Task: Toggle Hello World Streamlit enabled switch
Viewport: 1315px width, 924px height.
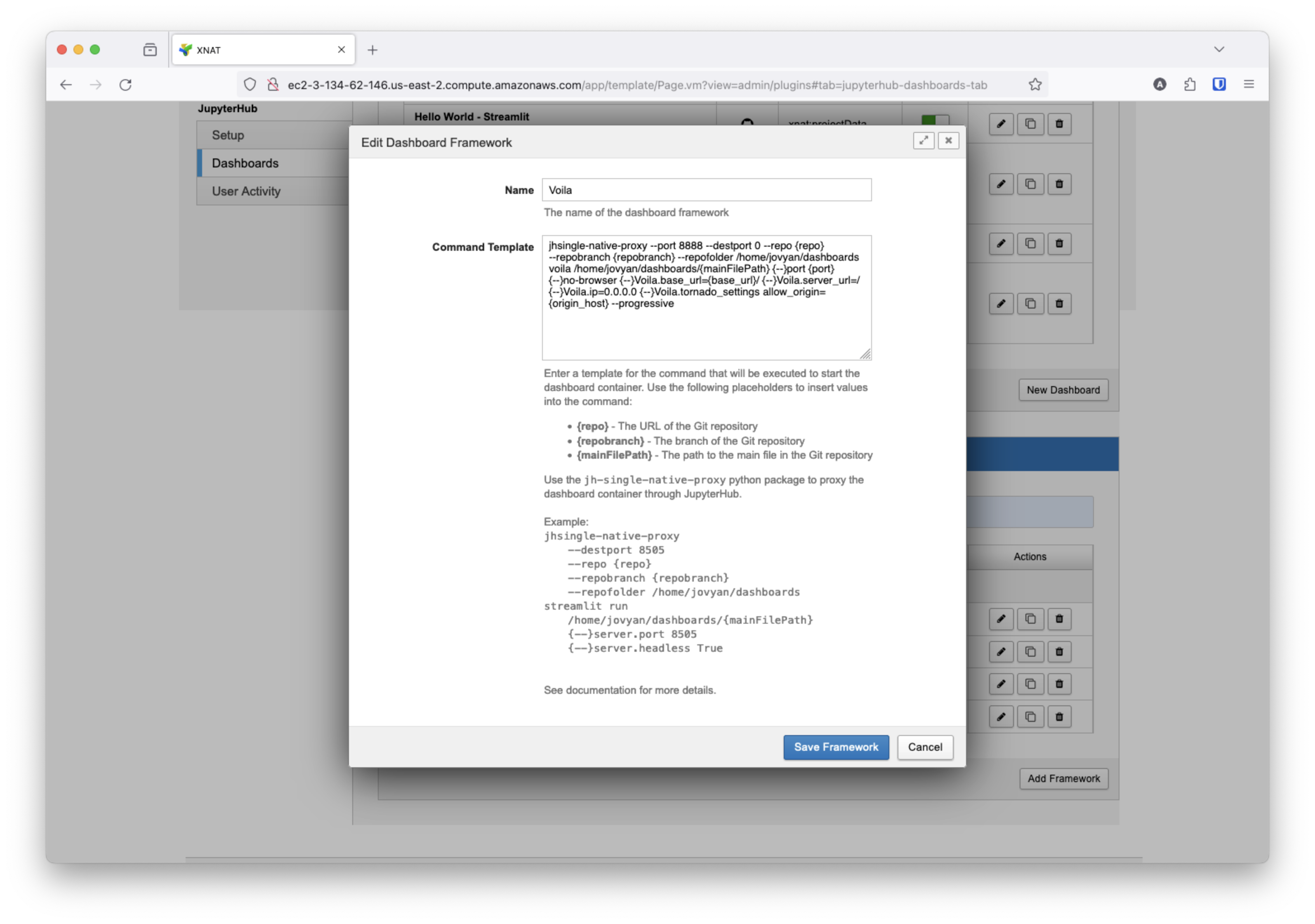Action: click(x=935, y=120)
